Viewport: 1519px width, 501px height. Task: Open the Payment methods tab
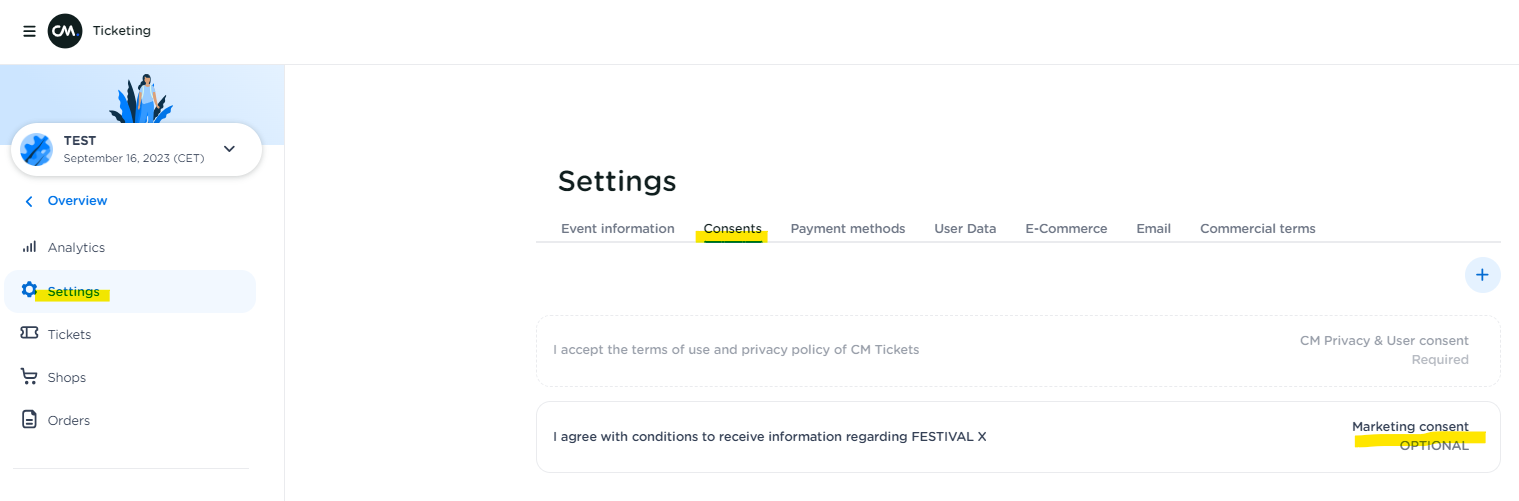coord(847,229)
